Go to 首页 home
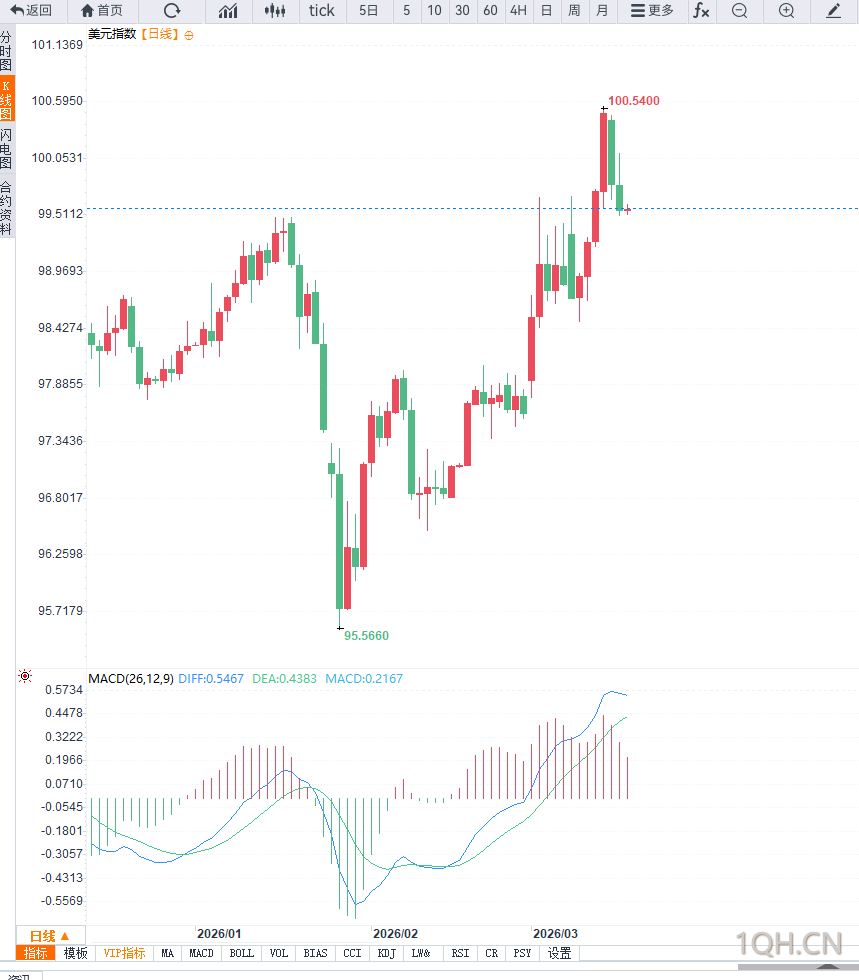This screenshot has height=980, width=859. (102, 11)
